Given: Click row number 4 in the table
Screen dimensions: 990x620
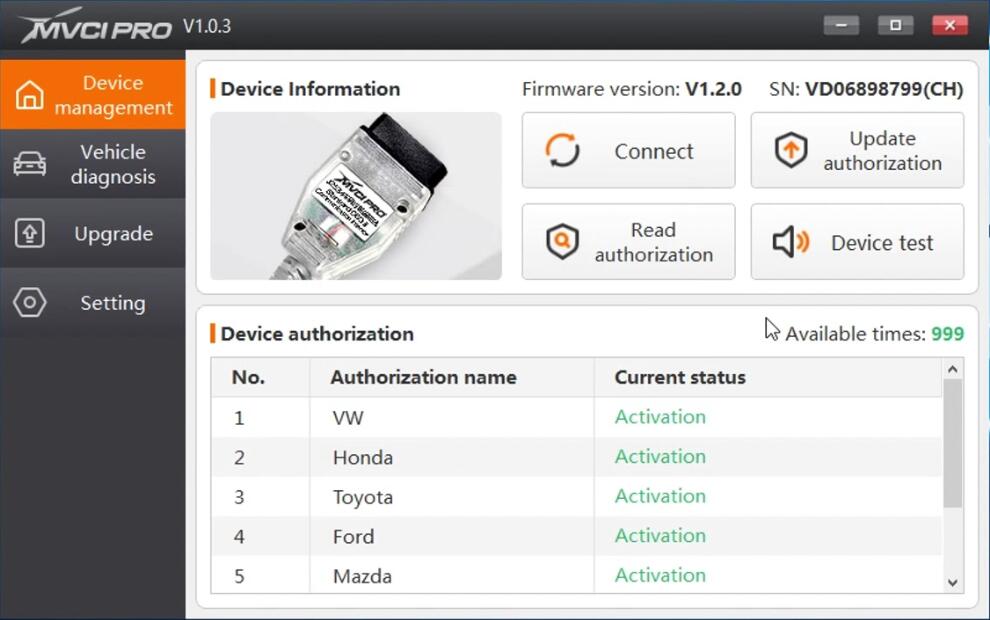Looking at the screenshot, I should [x=239, y=537].
